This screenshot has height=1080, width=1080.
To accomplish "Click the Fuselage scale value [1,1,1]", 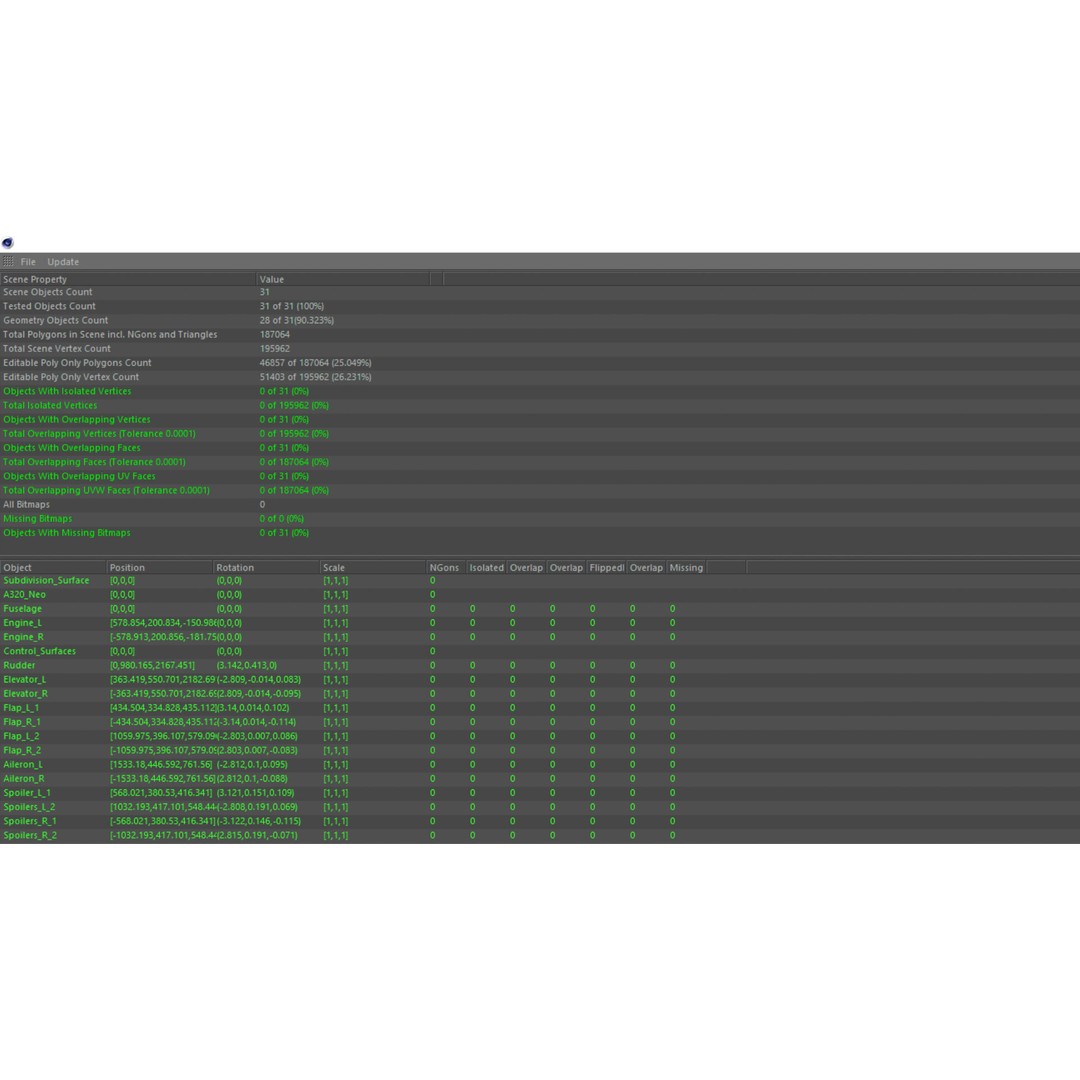I will point(335,609).
